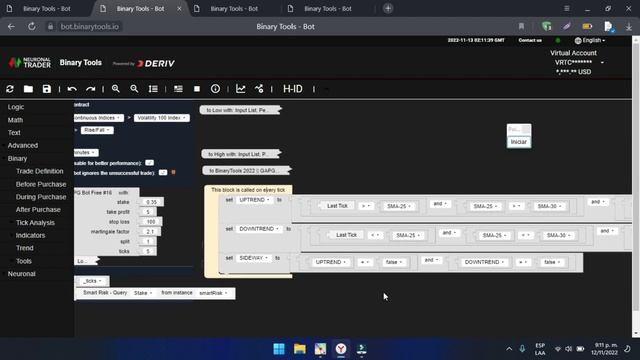Click the Deriv logo

click(x=156, y=63)
